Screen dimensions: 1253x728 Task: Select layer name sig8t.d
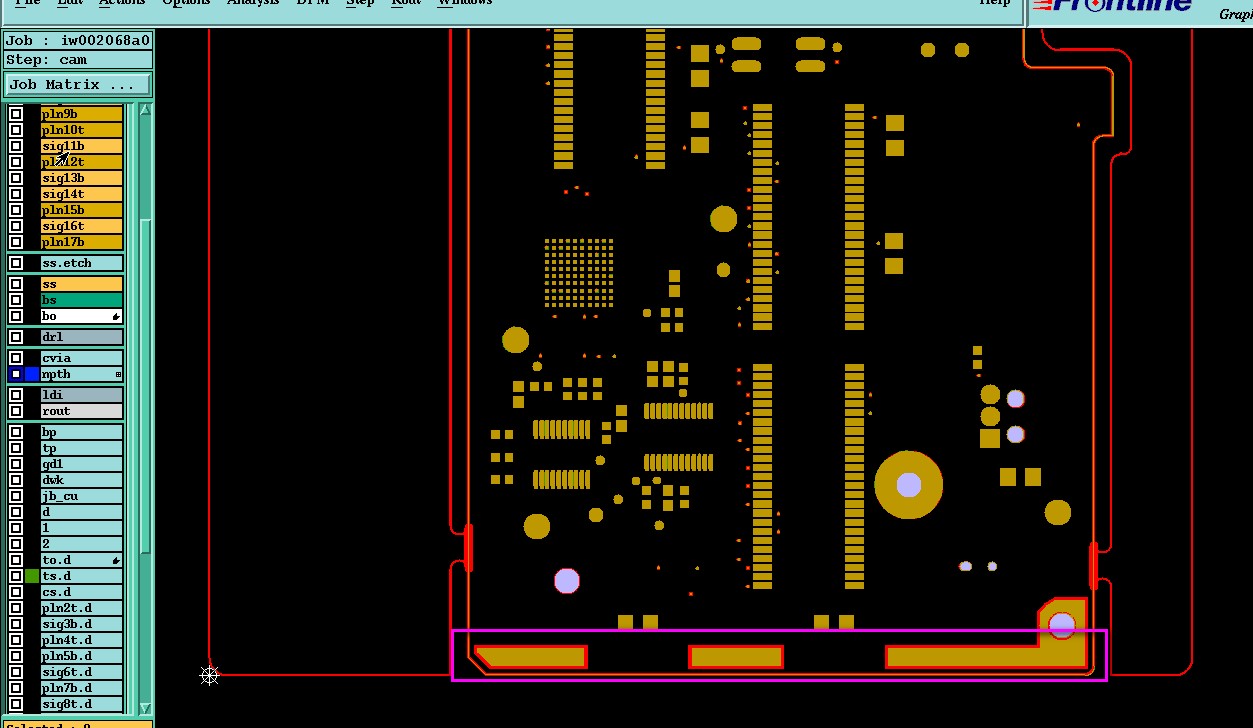(x=81, y=704)
